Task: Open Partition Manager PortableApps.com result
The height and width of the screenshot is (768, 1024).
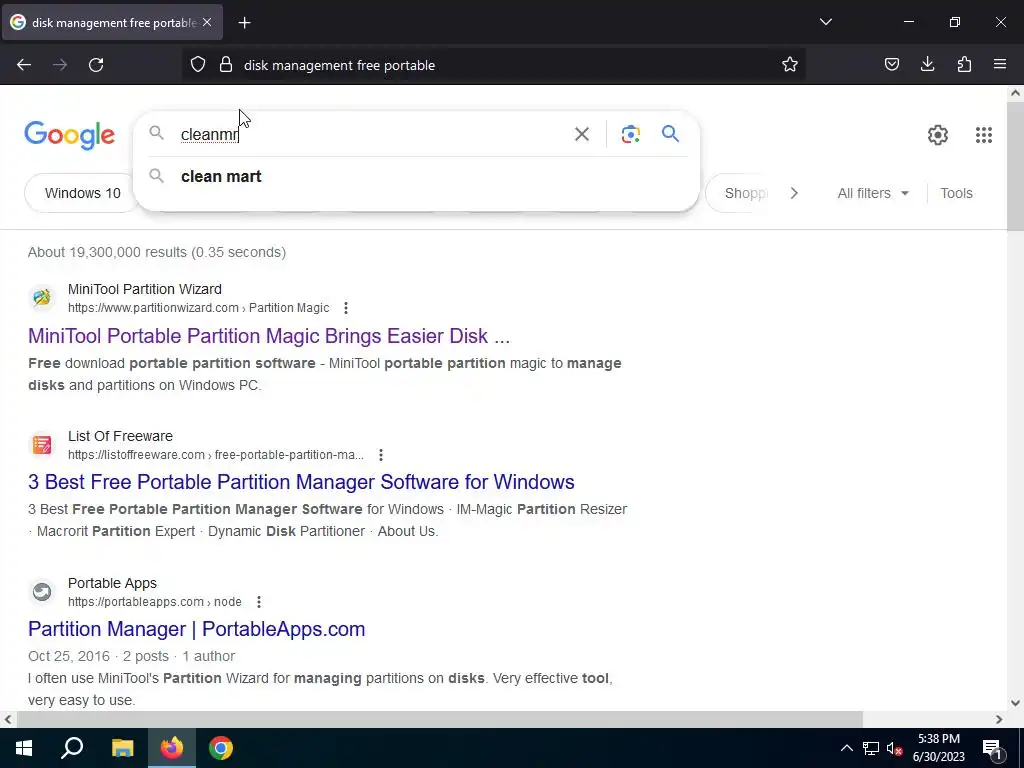Action: [197, 629]
